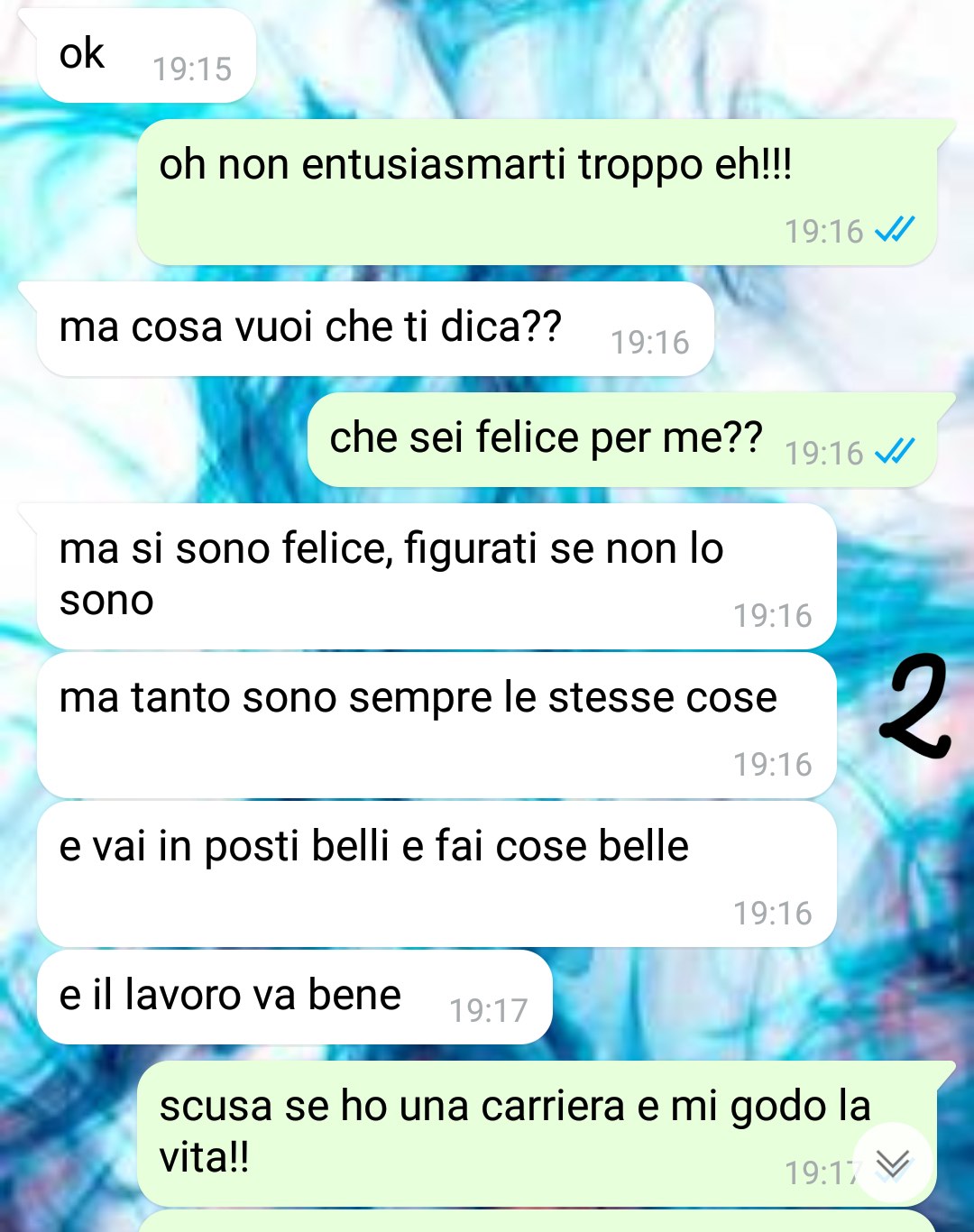Viewport: 974px width, 1232px height.
Task: Tap read receipt ticks on 'entusiasmarti' message
Action: (895, 230)
